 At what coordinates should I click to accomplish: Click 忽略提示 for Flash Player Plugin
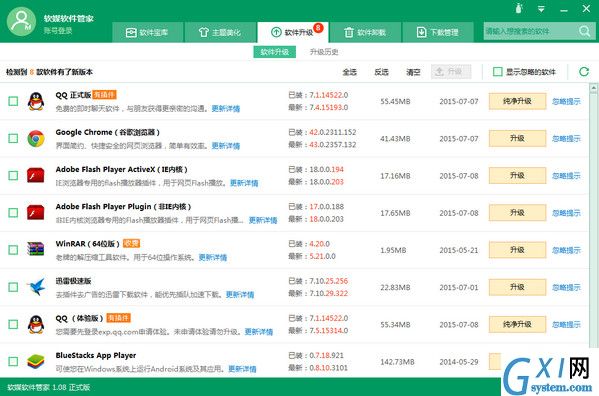(566, 213)
